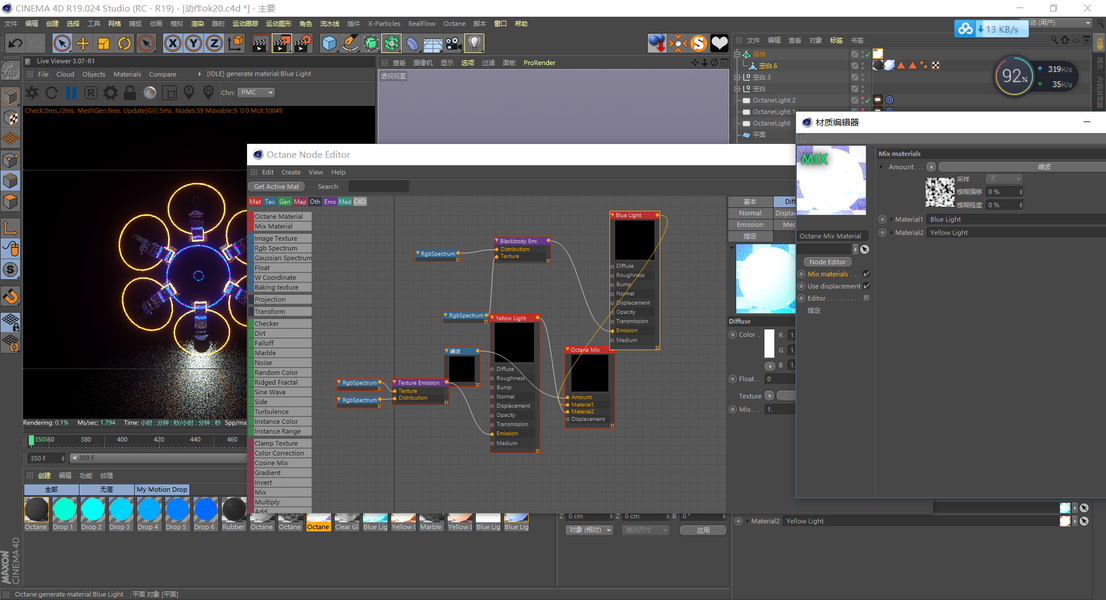1106x600 pixels.
Task: Click the Camera object icon
Action: (x=454, y=44)
